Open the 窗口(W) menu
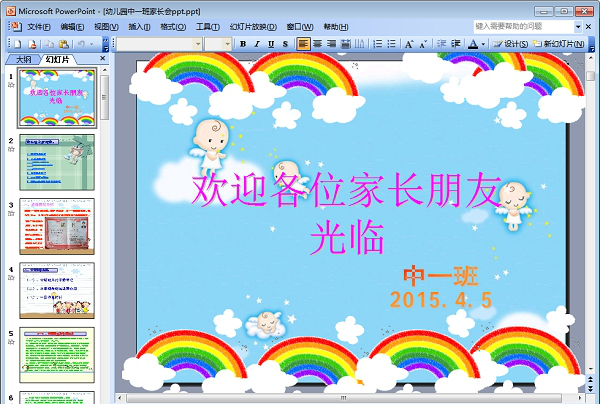This screenshot has height=420, width=600. pos(300,27)
